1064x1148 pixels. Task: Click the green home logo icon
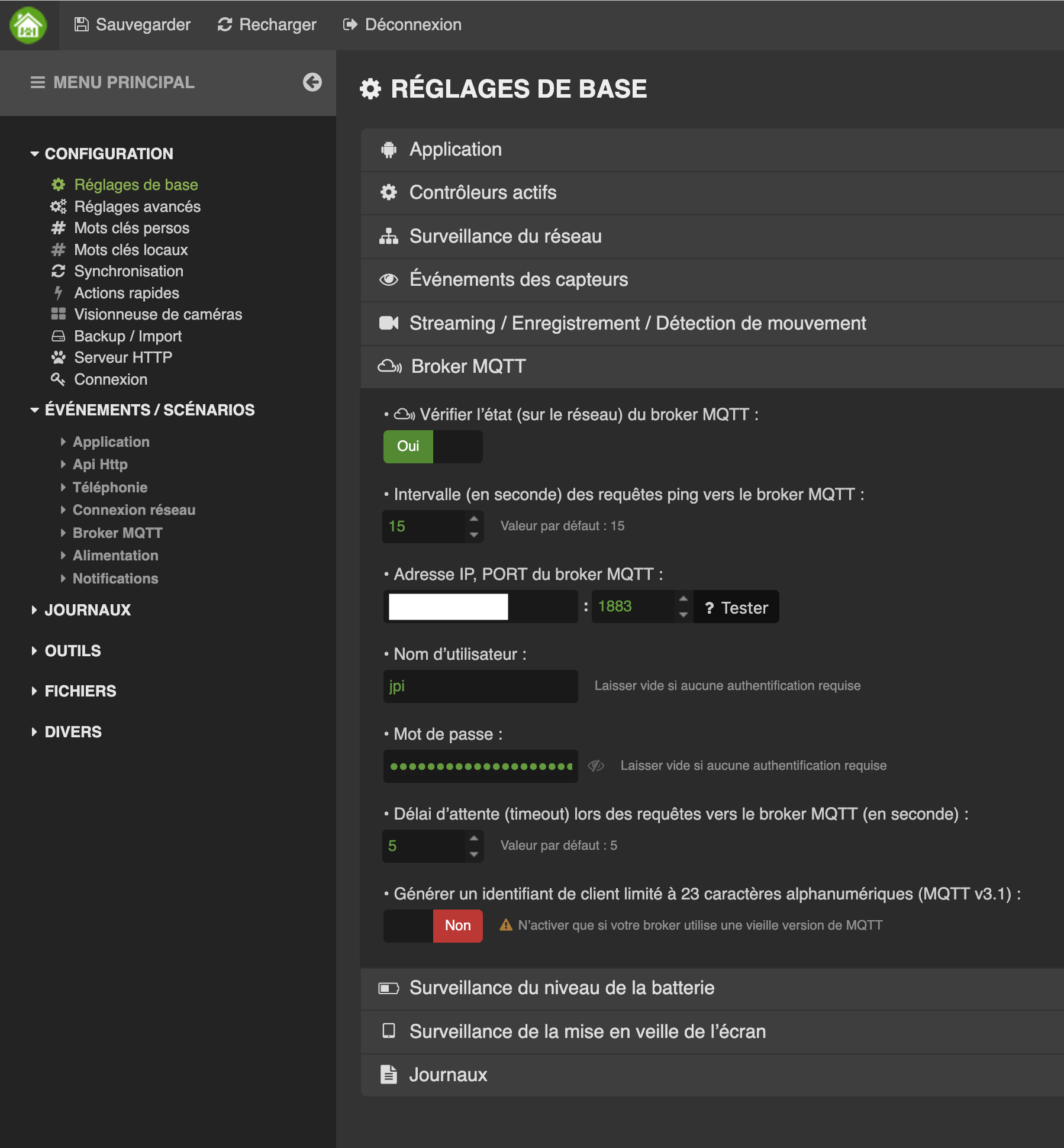coord(28,25)
